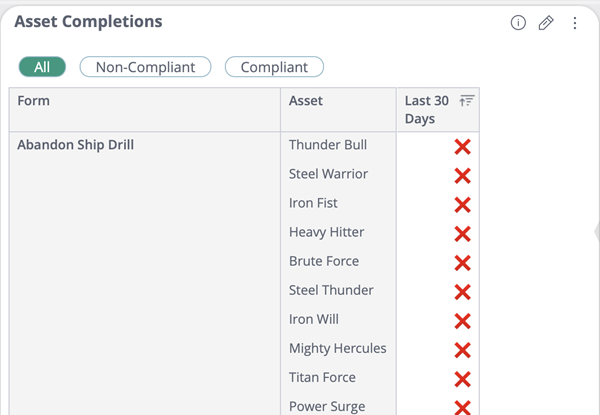Click the red X for Mighty Hercules
Viewport: 600px width, 415px height.
point(462,350)
